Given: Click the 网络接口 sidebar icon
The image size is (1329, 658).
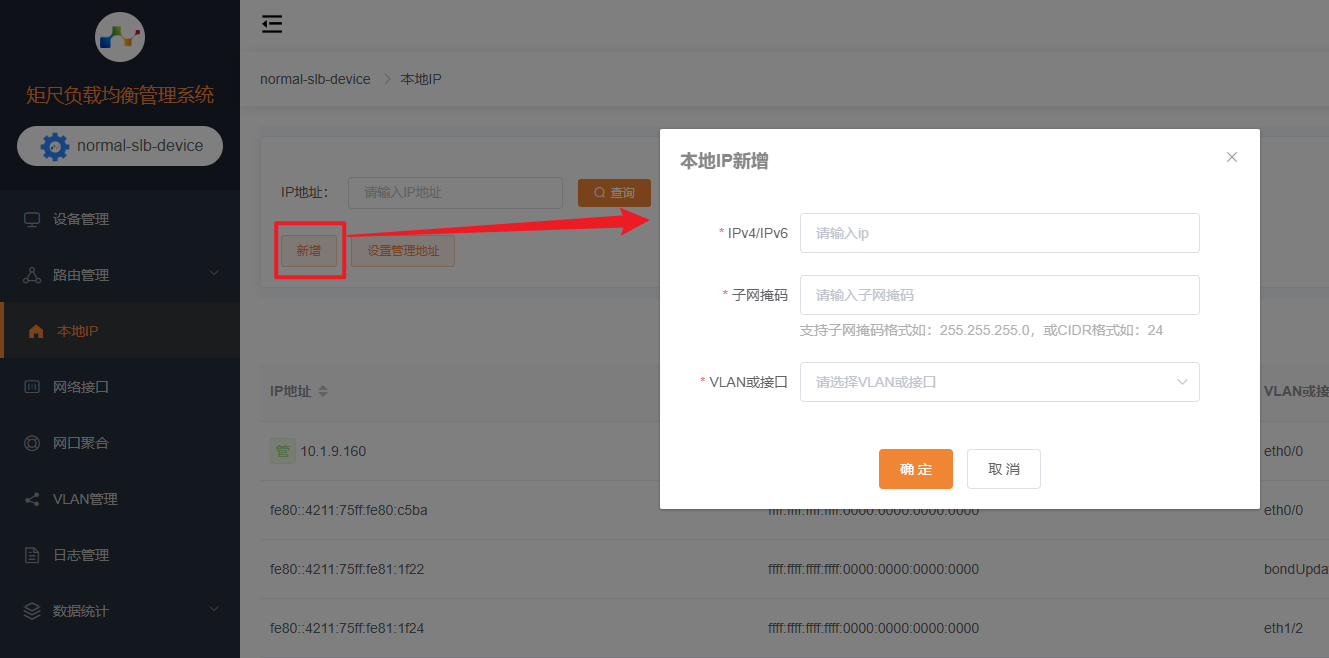Looking at the screenshot, I should tap(32, 387).
